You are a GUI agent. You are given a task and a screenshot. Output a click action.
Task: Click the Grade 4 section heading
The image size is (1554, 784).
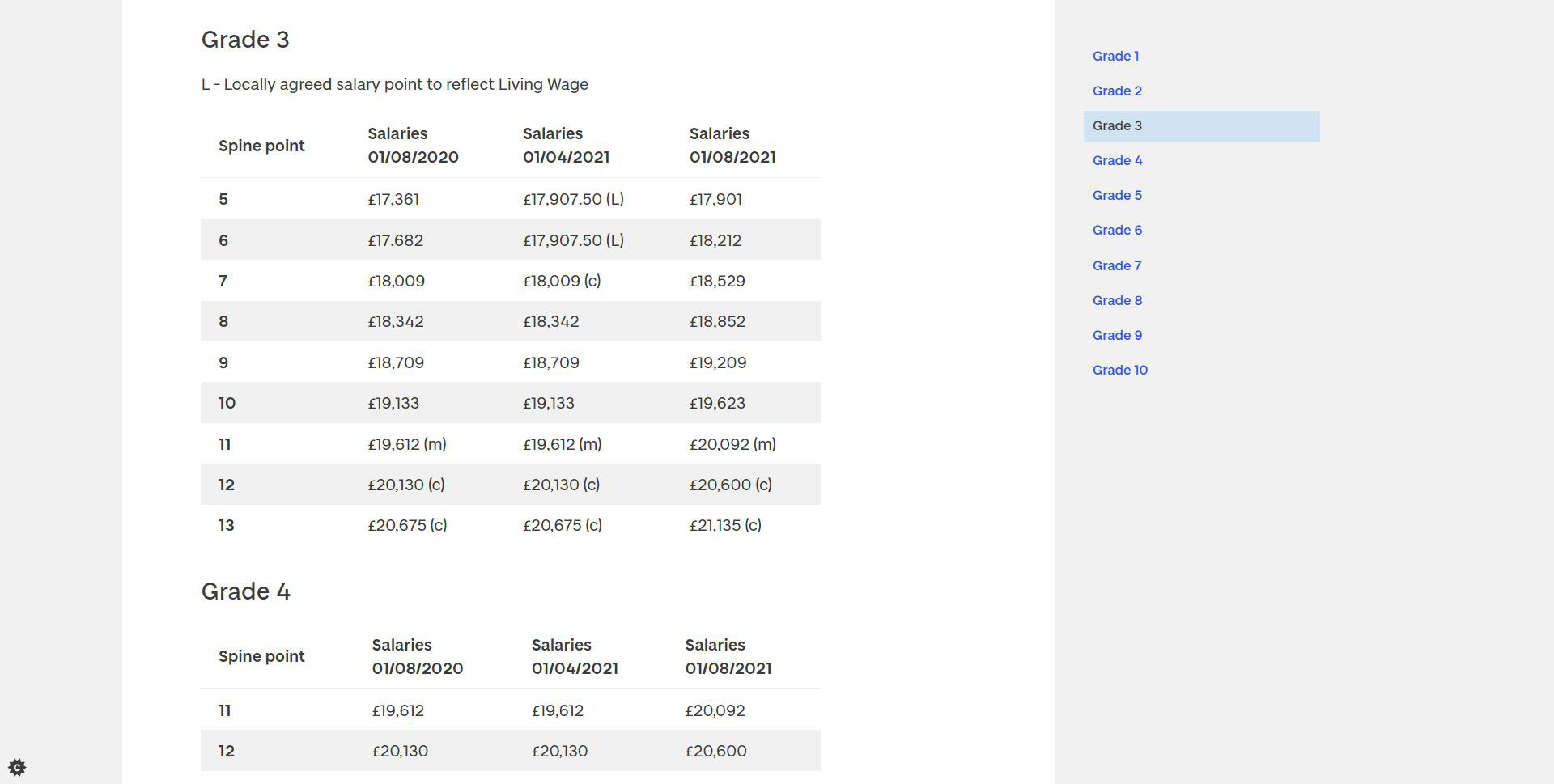tap(245, 591)
